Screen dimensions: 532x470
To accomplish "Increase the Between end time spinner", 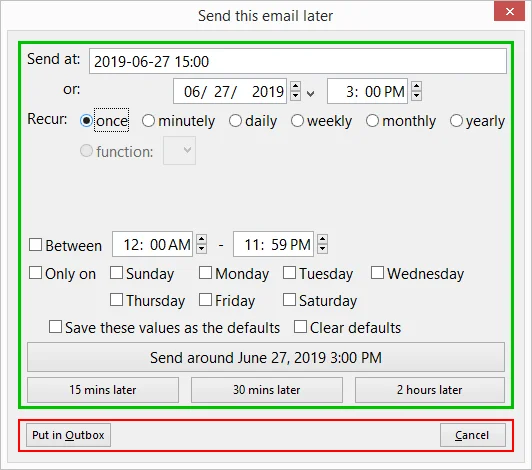I will coord(322,239).
